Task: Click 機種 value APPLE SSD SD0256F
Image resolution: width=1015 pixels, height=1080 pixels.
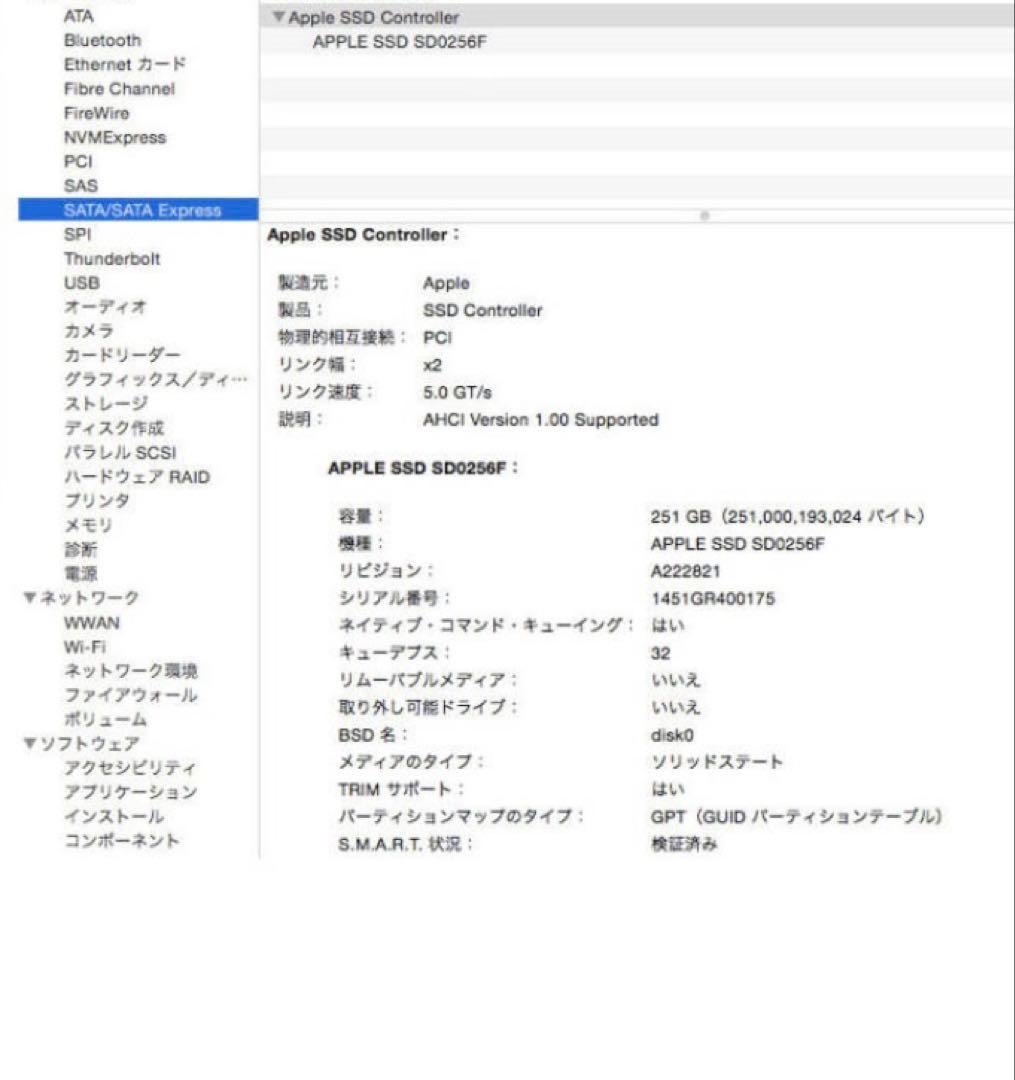Action: click(x=737, y=544)
